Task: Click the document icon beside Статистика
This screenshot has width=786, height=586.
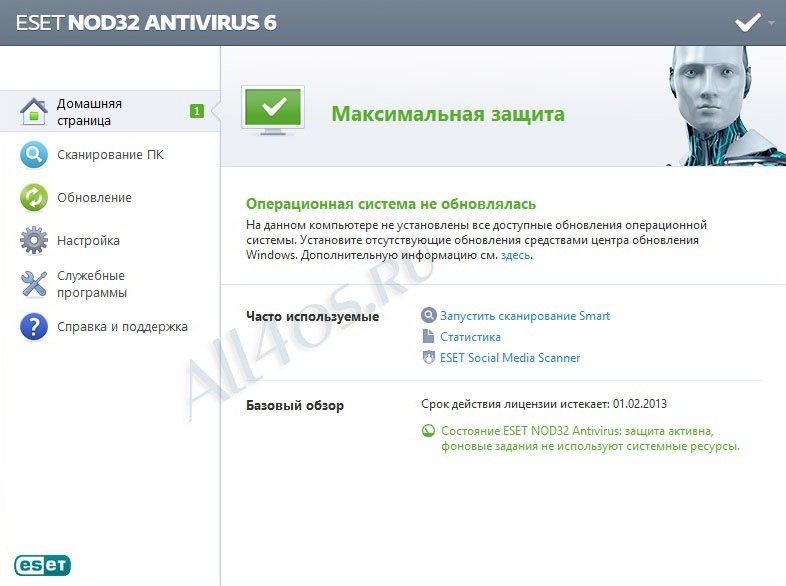Action: click(x=428, y=336)
